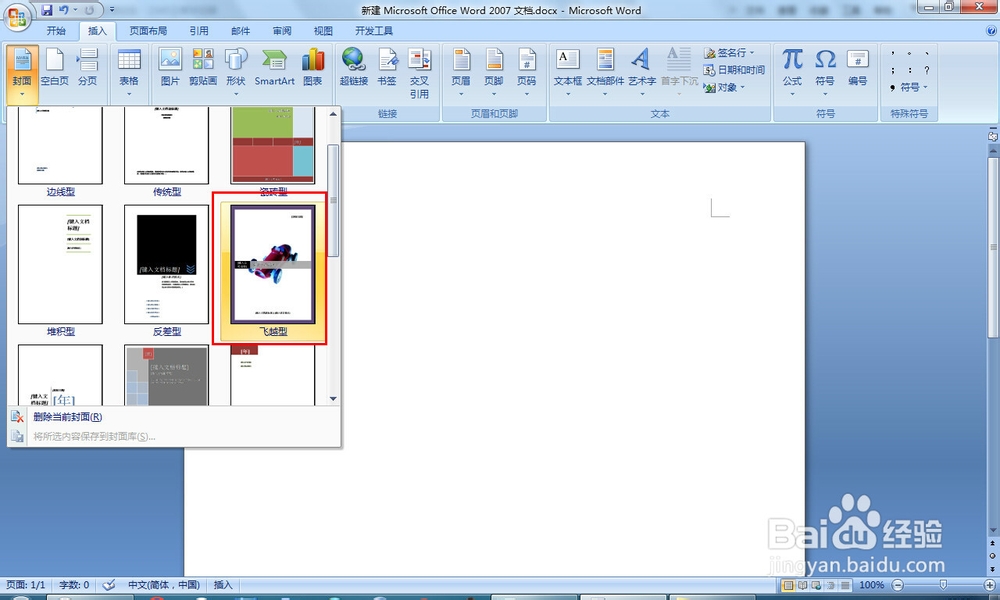The image size is (1000, 600).
Task: Open the Text Box (文本框) gallery
Action: coord(568,73)
